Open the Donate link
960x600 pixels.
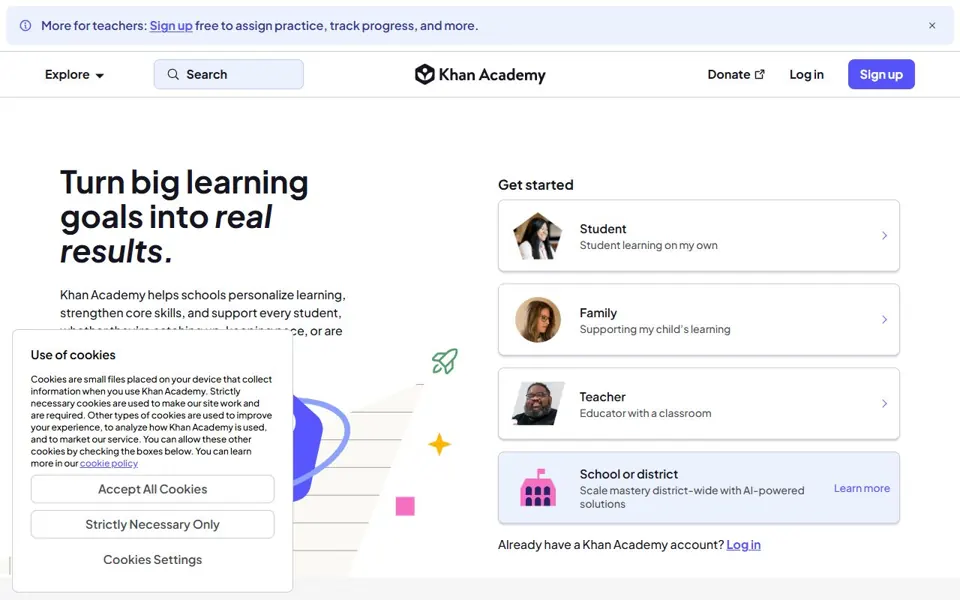pyautogui.click(x=736, y=74)
